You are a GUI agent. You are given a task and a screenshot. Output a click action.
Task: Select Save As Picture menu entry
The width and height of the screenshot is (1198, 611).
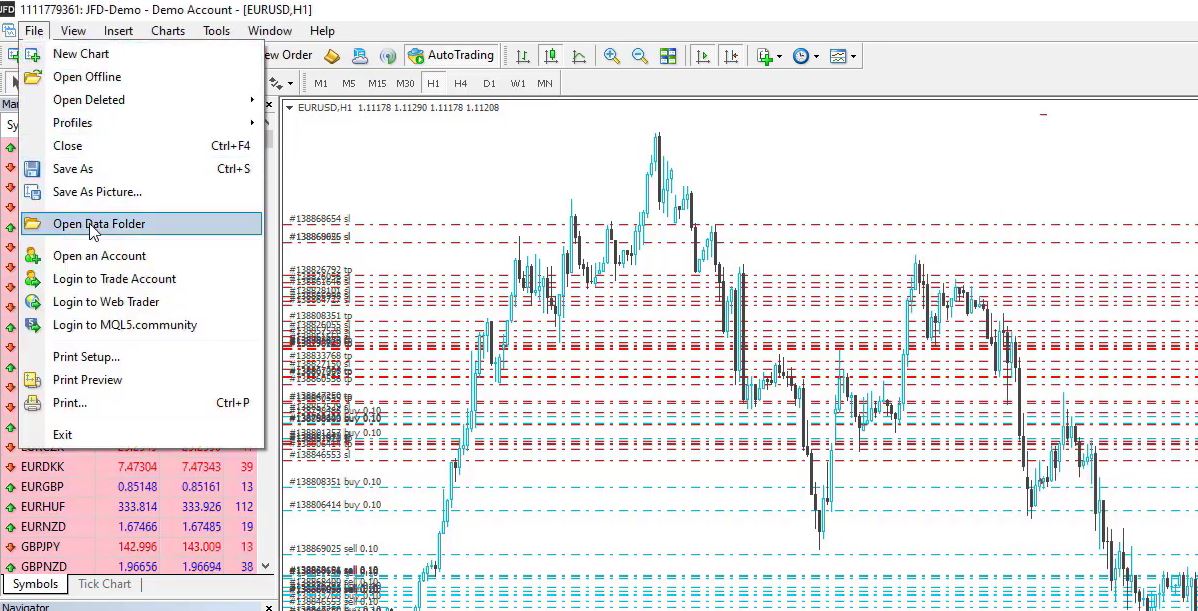[x=97, y=192]
